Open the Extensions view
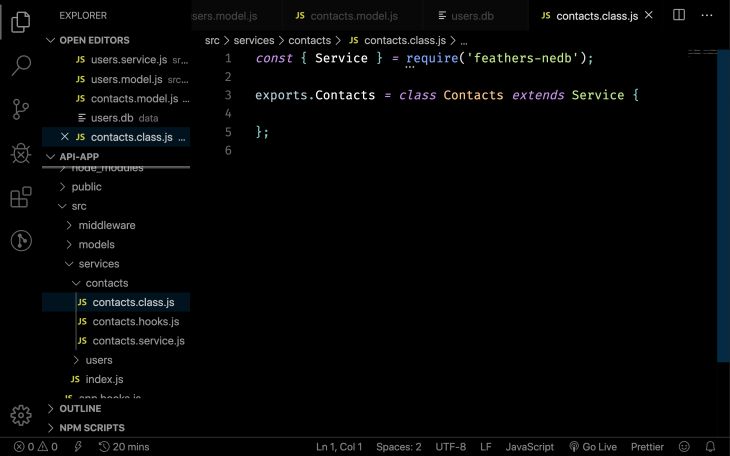730x456 pixels. click(x=21, y=197)
